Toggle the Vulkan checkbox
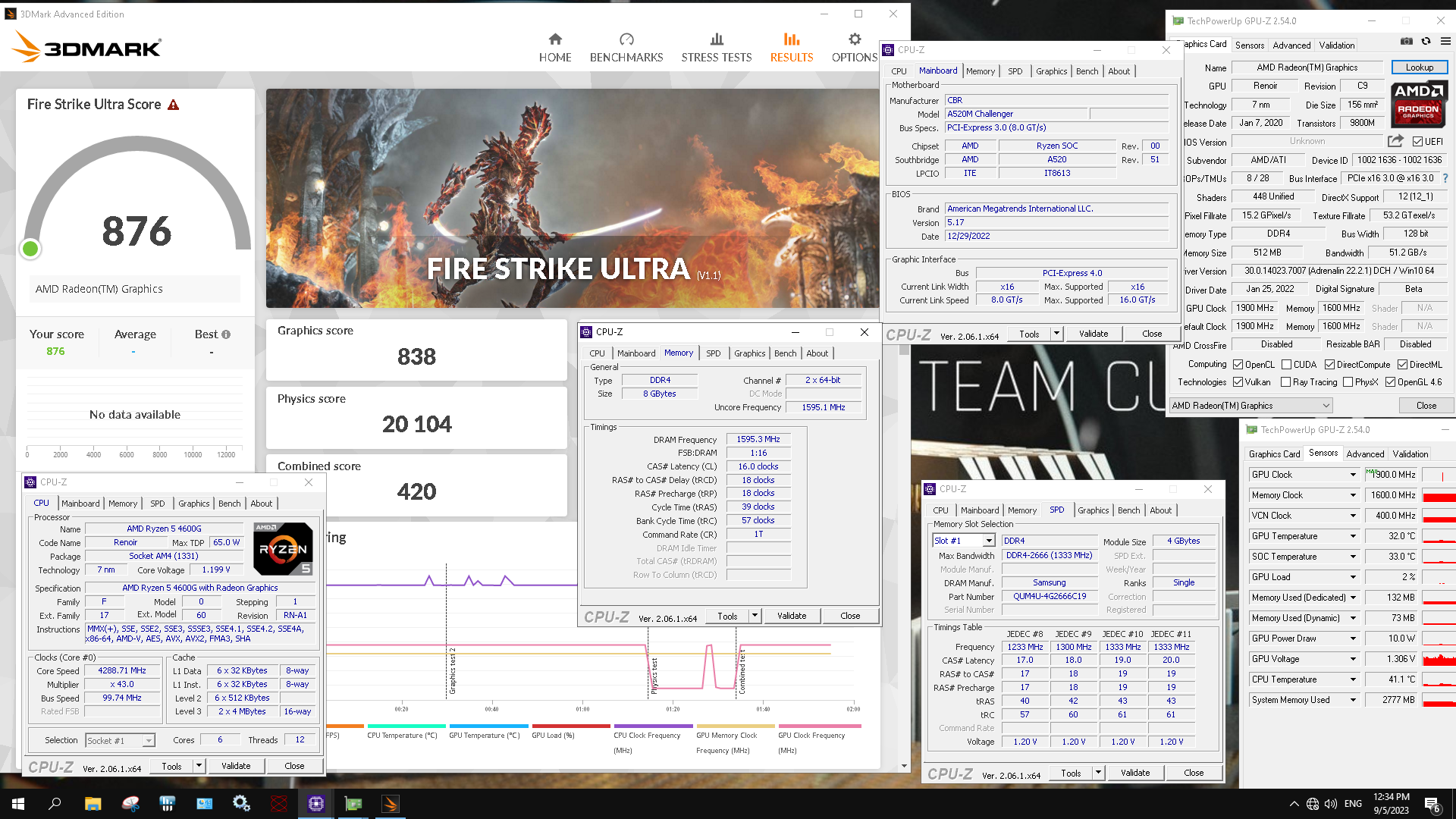The height and width of the screenshot is (819, 1456). coord(1238,382)
